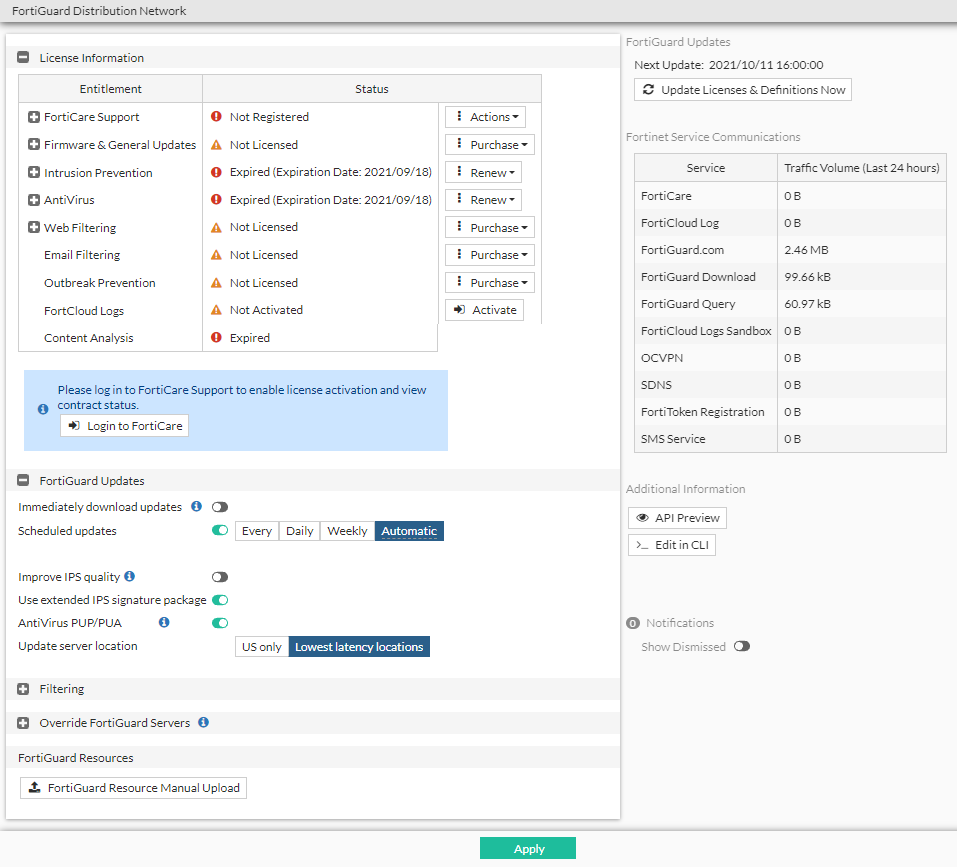Screen dimensions: 957x867
Task: Click the Login to FortiCare button
Action: coord(123,425)
